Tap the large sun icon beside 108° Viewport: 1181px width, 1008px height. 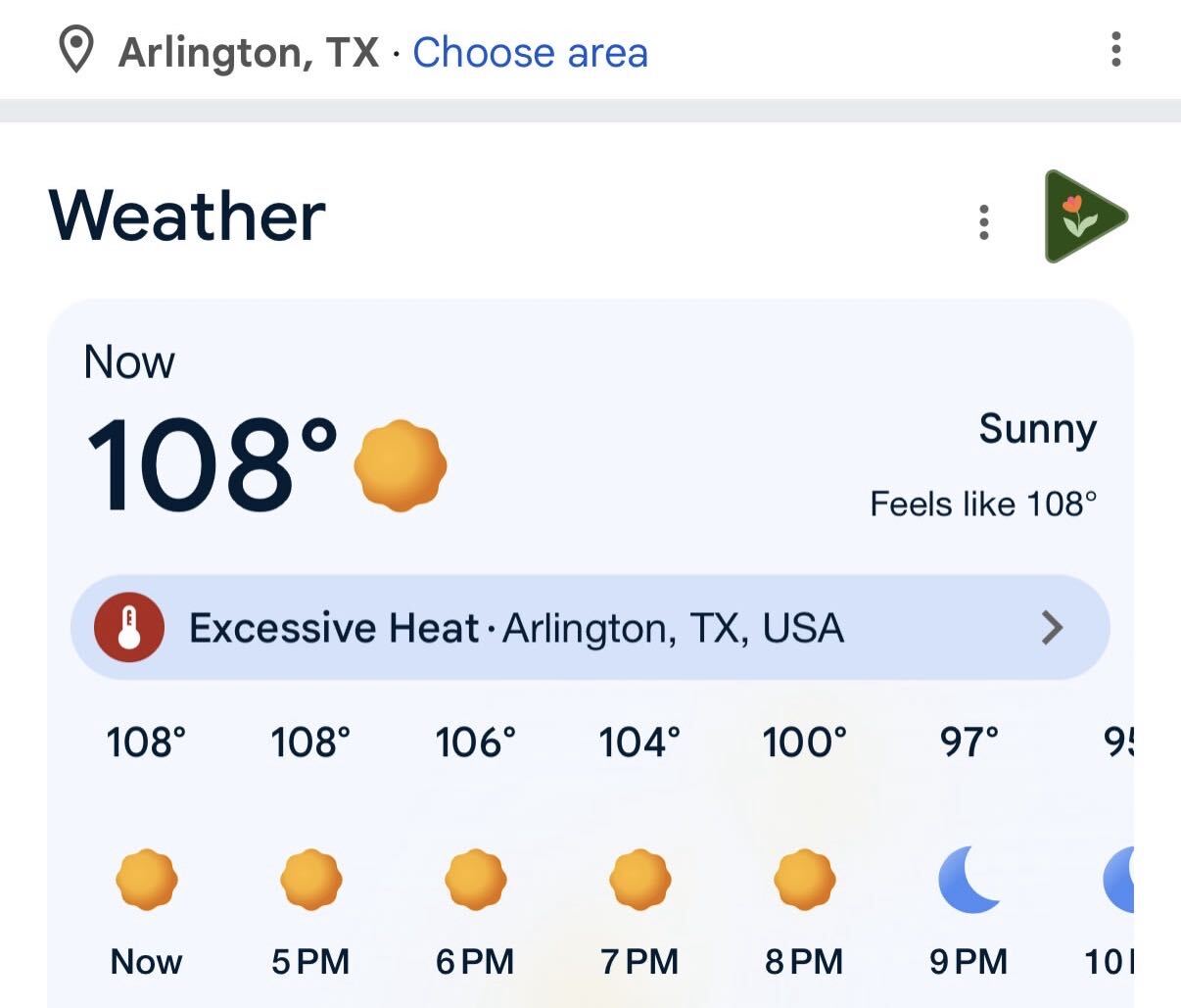point(400,465)
